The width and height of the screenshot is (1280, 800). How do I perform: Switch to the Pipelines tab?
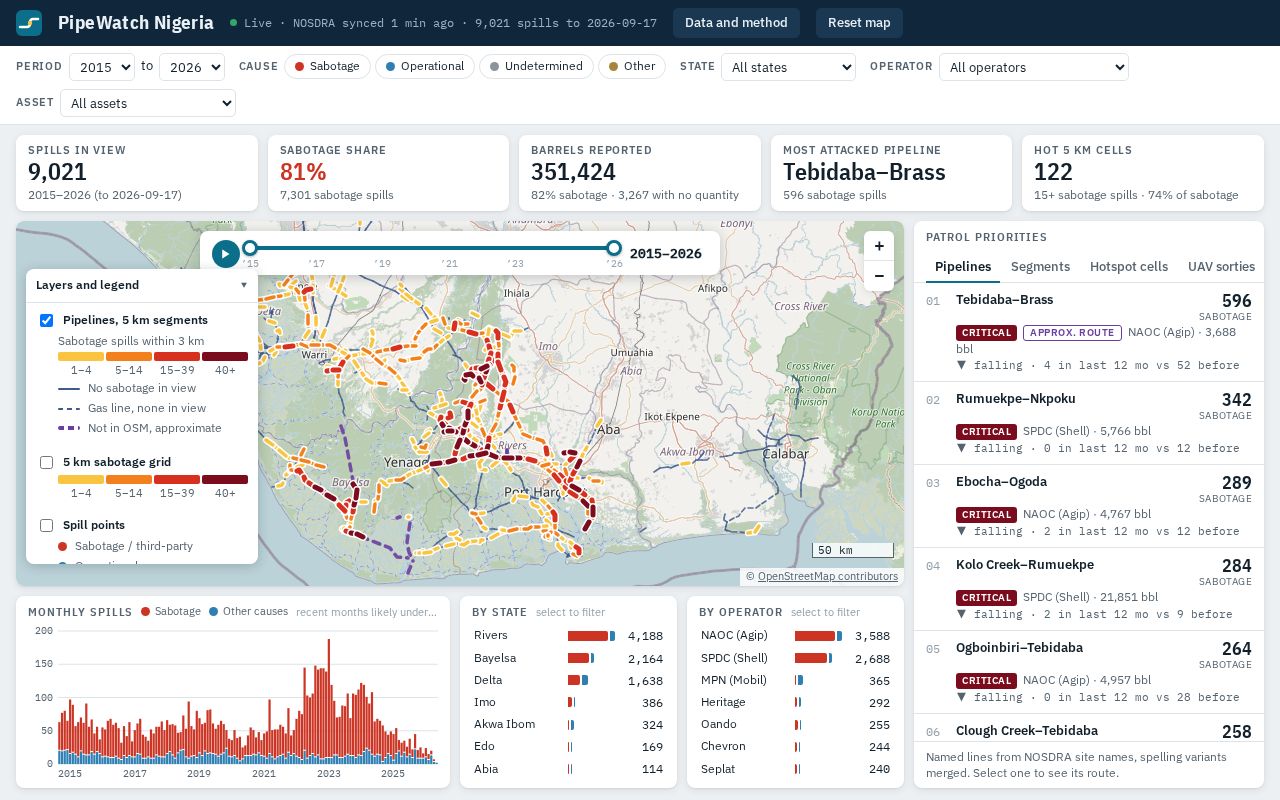point(963,267)
